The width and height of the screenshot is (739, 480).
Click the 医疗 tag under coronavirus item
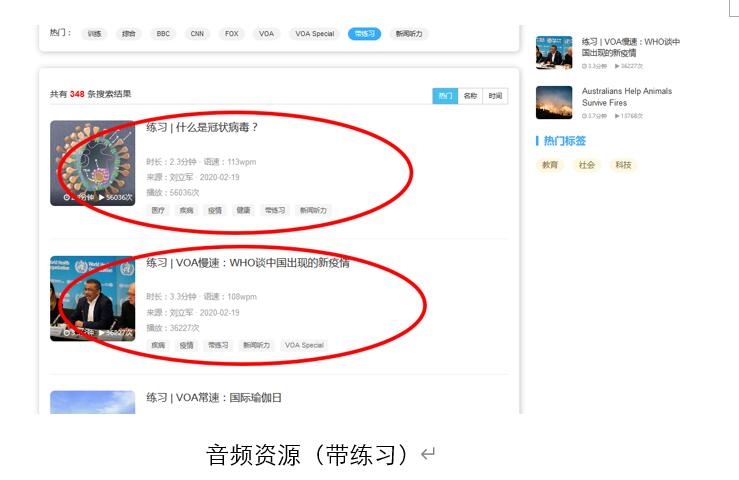click(x=159, y=211)
